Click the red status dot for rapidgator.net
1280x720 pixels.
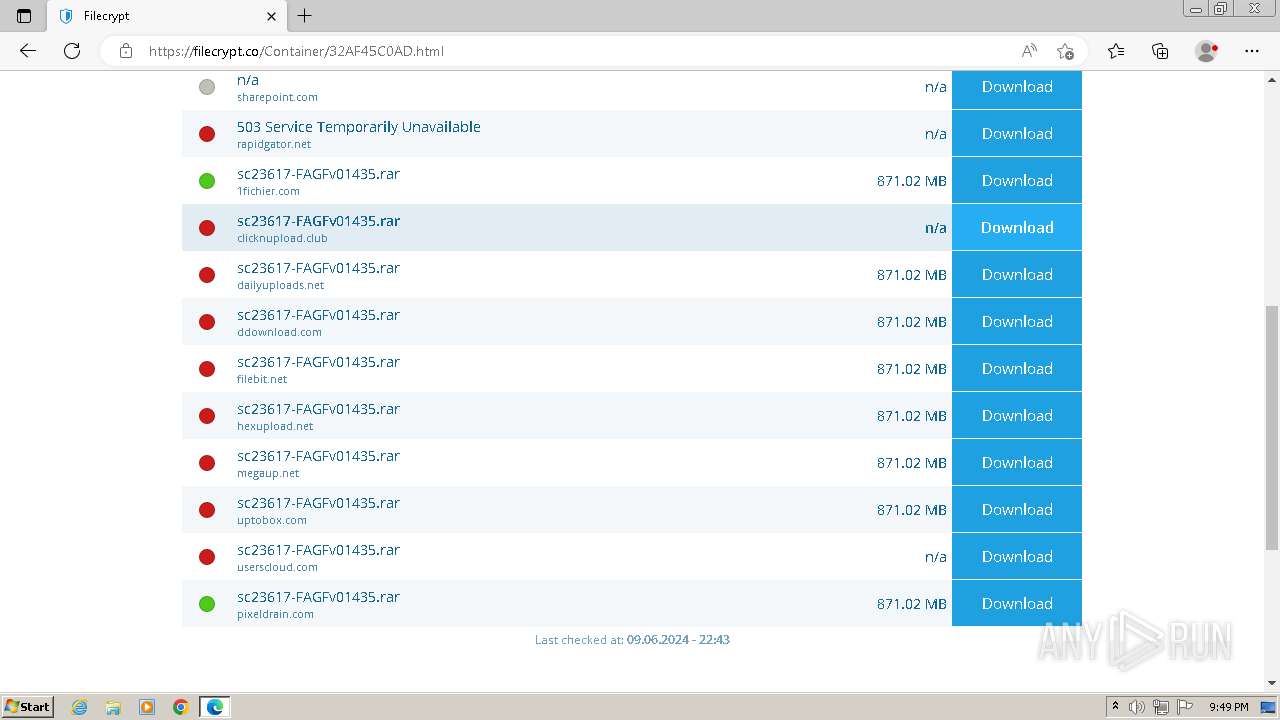207,134
